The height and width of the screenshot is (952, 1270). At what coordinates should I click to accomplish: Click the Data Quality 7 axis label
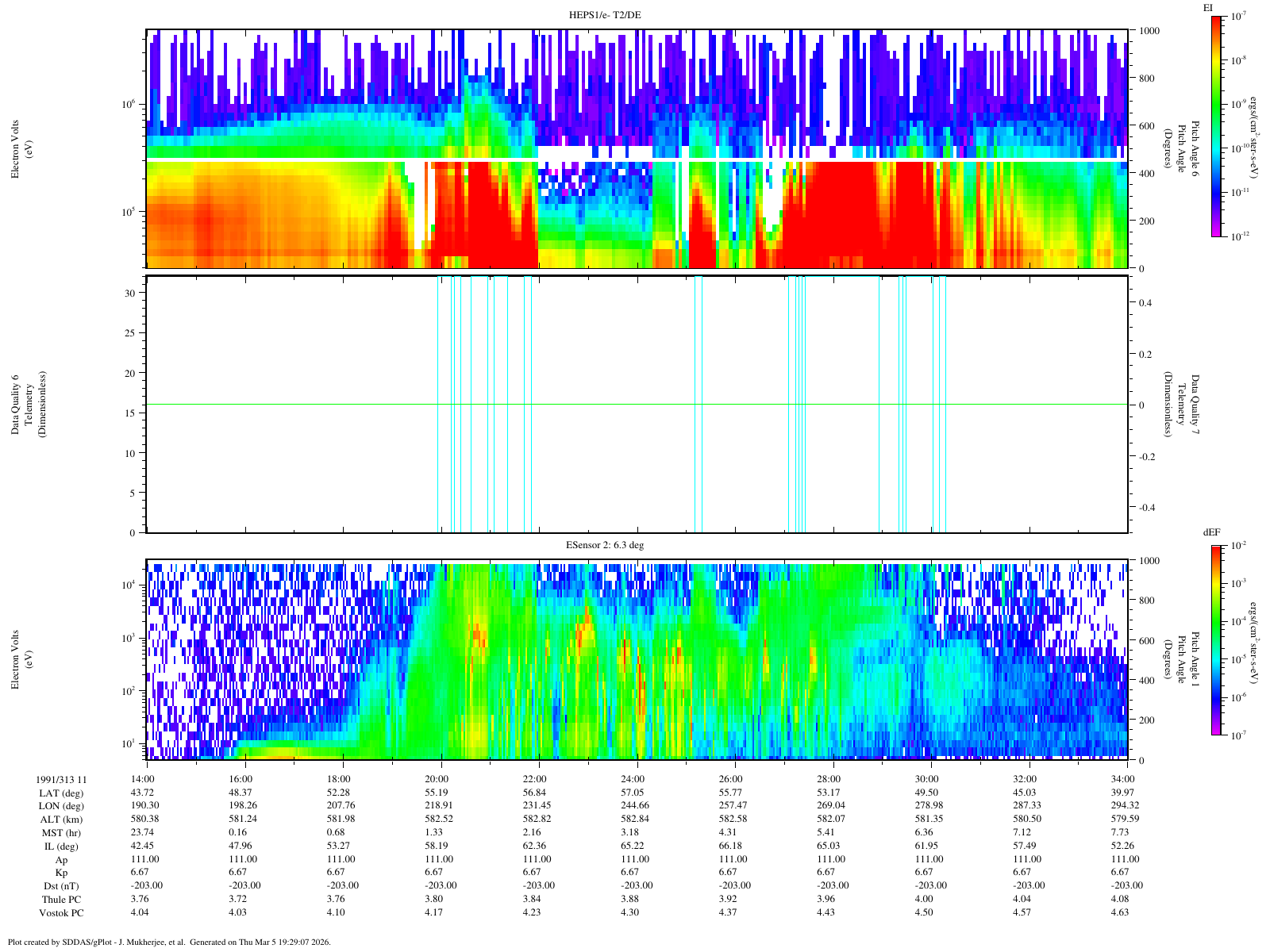tap(1183, 405)
